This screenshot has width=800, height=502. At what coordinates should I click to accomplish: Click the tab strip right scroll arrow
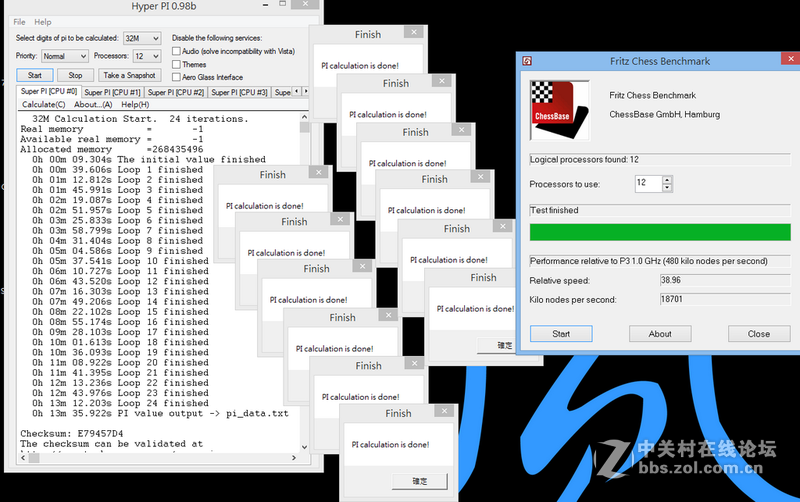point(306,91)
